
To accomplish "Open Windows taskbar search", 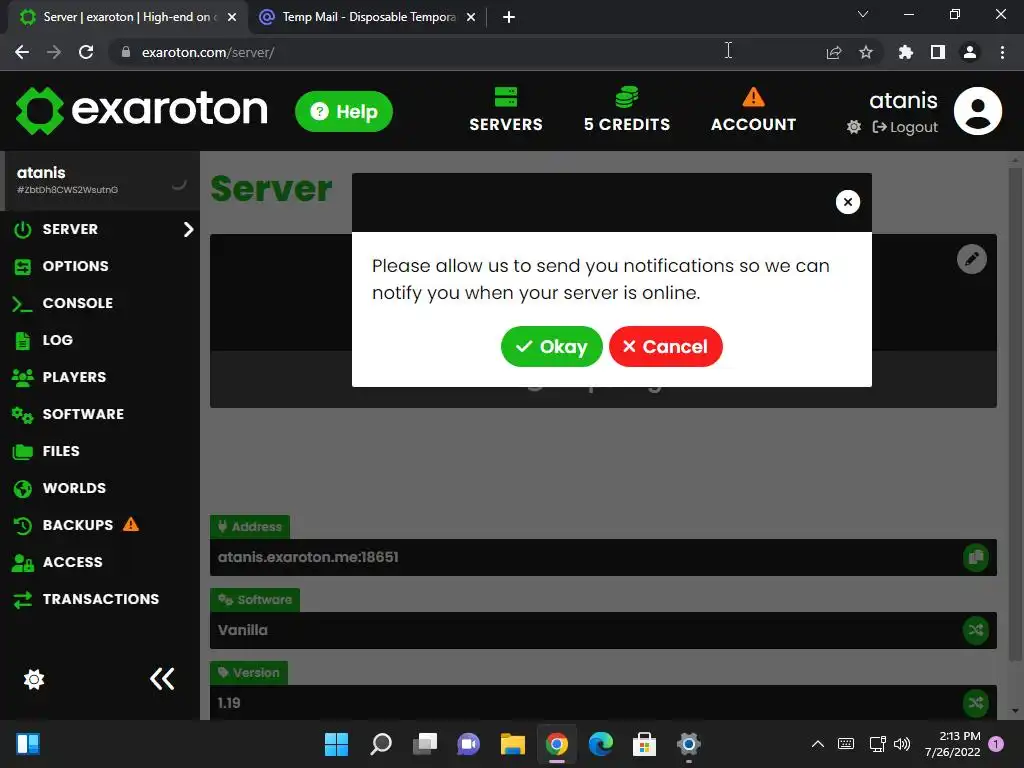I will click(x=381, y=744).
